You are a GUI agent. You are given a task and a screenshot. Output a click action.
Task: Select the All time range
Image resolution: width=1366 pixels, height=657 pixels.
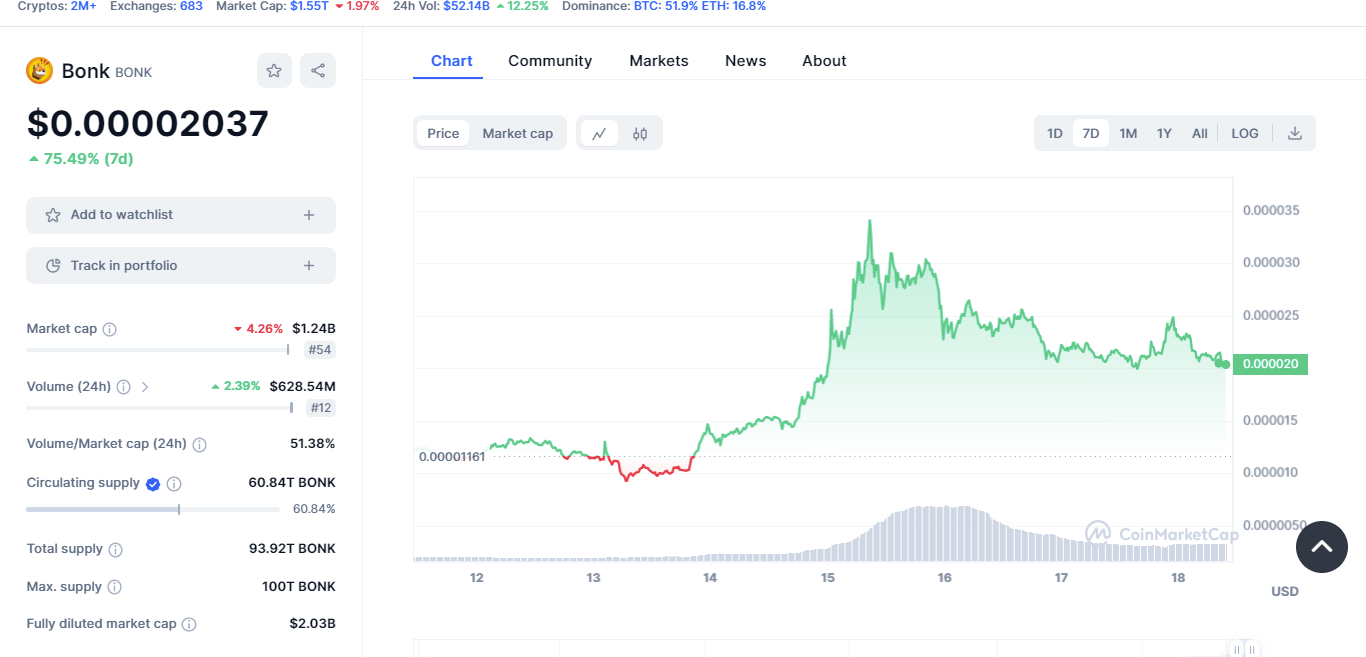pyautogui.click(x=1200, y=133)
